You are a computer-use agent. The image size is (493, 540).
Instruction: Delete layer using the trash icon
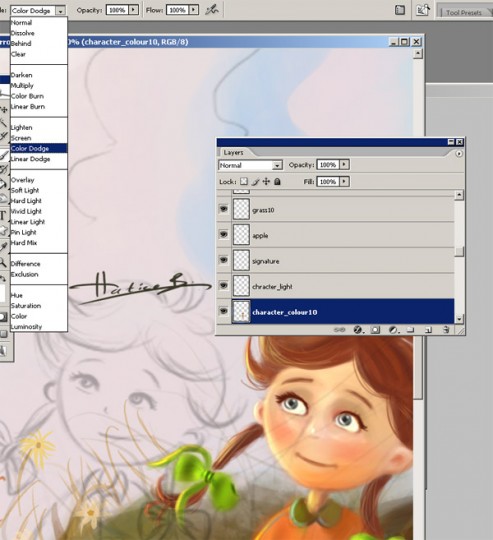(x=446, y=330)
